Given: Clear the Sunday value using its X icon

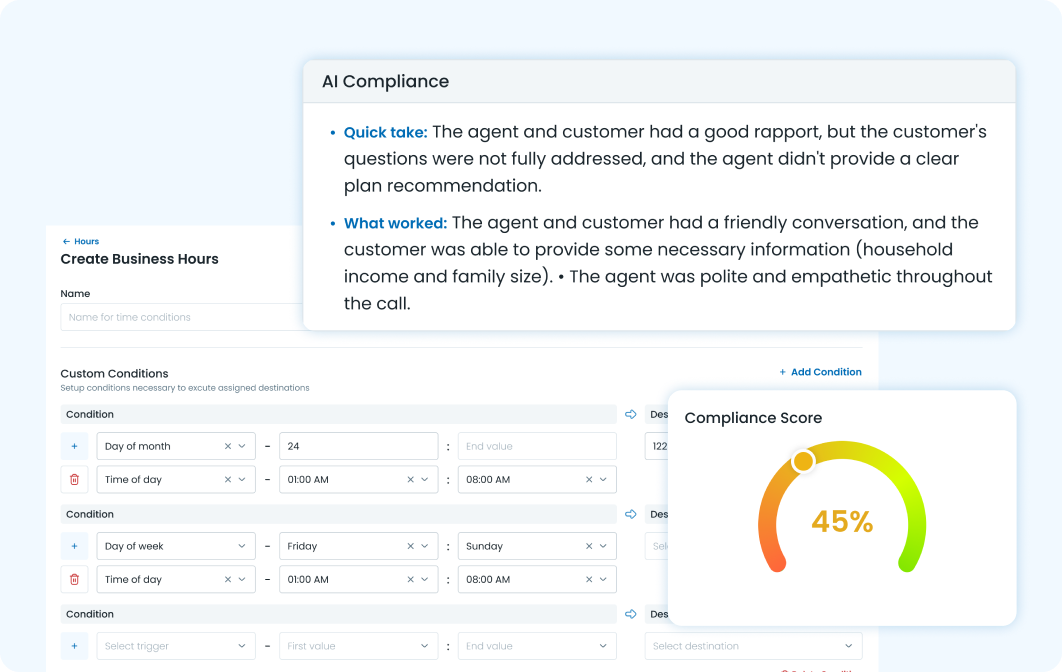Looking at the screenshot, I should pos(589,546).
